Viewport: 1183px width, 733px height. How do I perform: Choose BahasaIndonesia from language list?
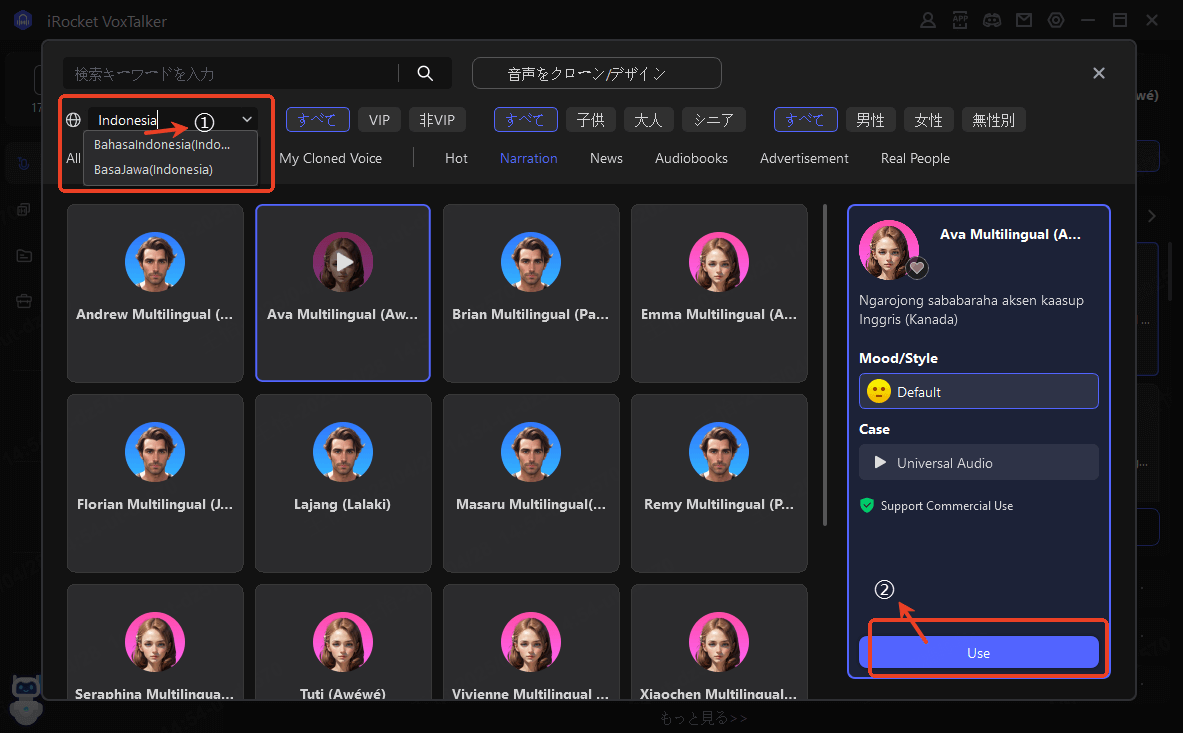pos(173,144)
